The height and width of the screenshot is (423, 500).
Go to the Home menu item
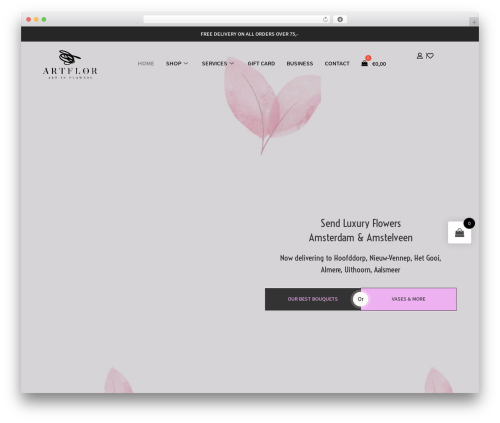(x=146, y=63)
